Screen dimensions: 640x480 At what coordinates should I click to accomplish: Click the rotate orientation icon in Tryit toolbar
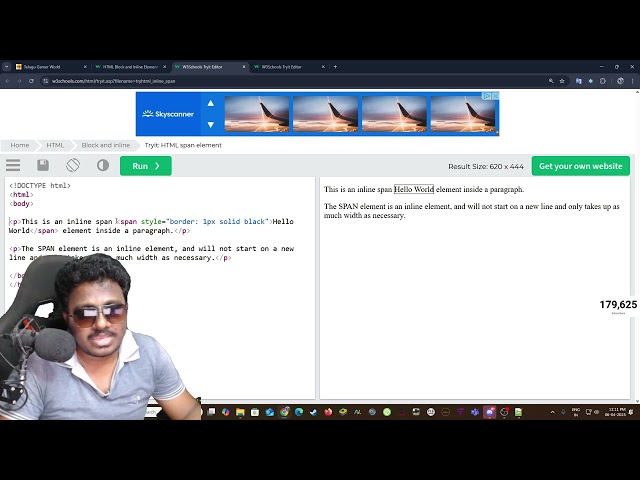click(x=73, y=165)
